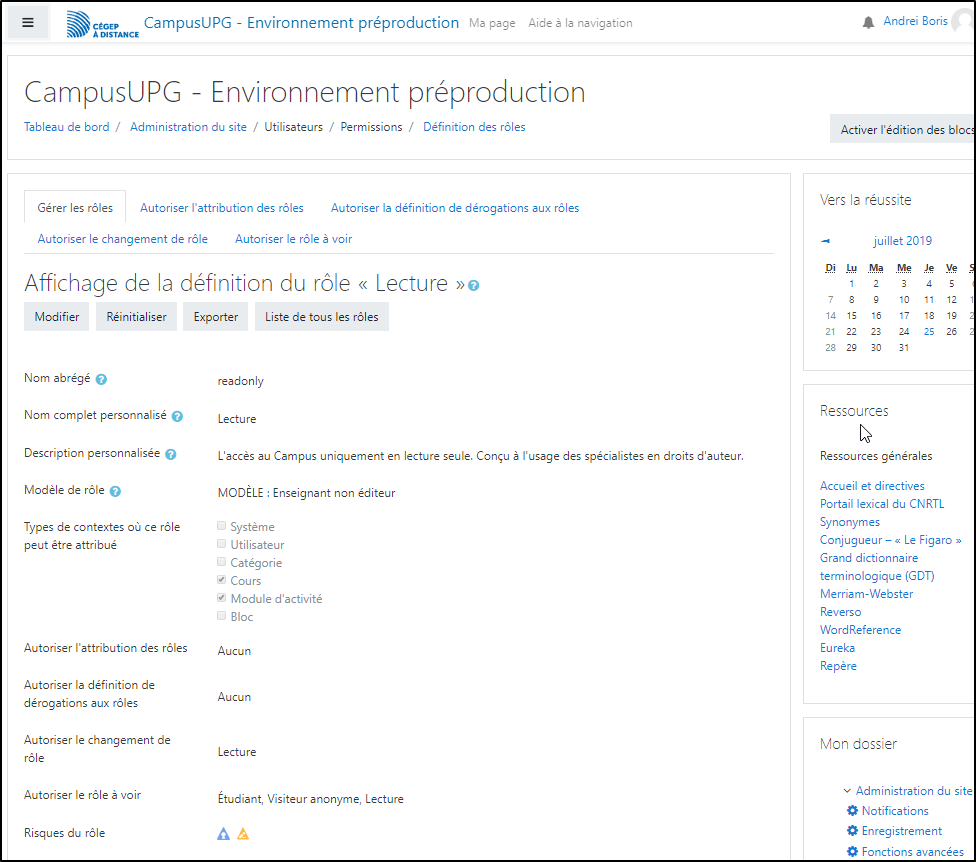Collapse the Administration du site tree
976x862 pixels.
(847, 791)
